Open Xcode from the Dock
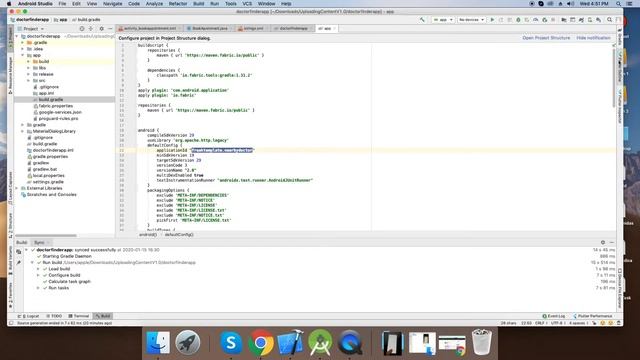This screenshot has width=640, height=360. point(290,342)
